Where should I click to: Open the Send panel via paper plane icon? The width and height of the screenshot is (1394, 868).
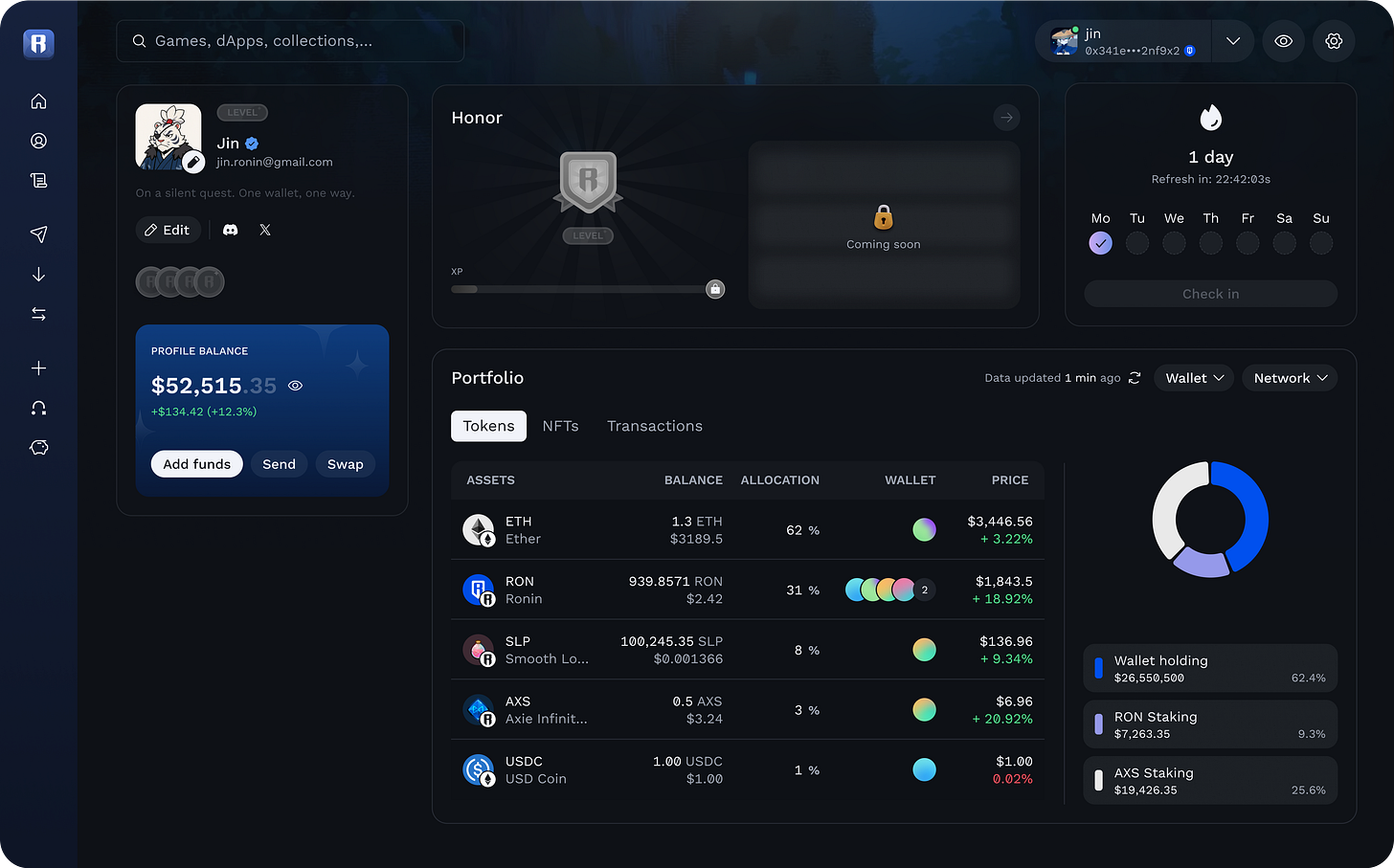point(38,233)
